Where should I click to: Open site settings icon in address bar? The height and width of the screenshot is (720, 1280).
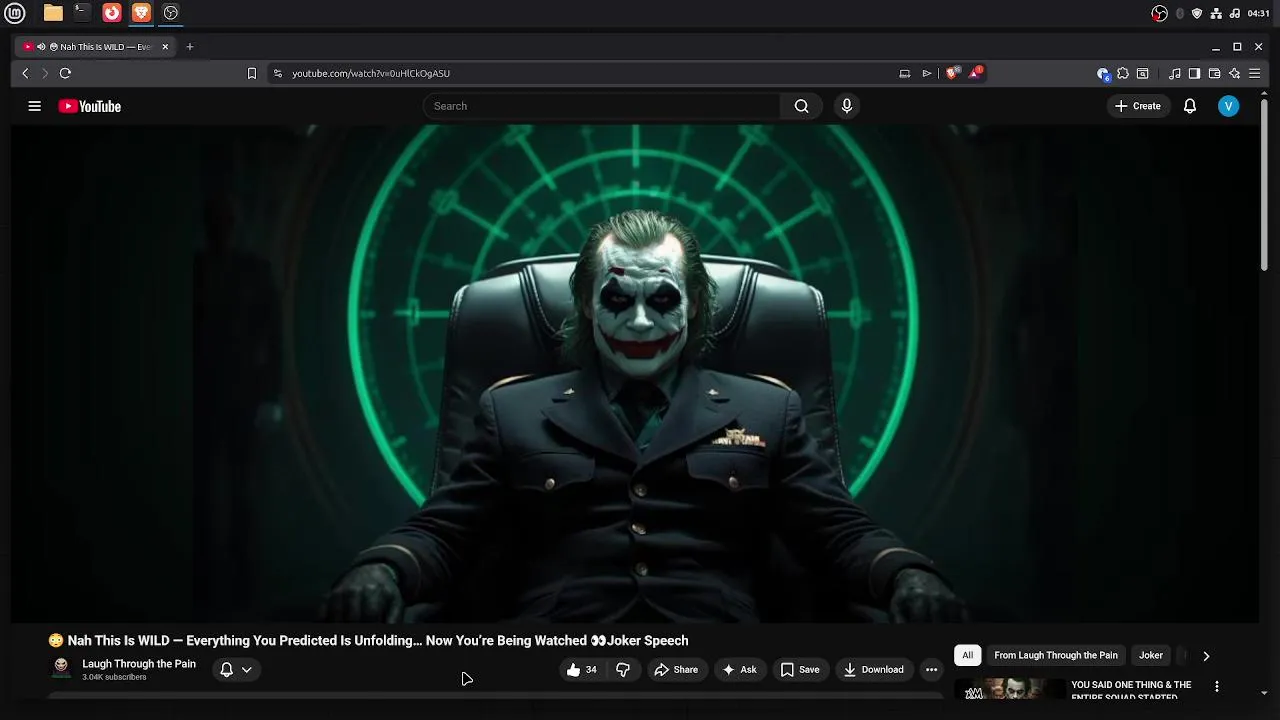coord(278,73)
